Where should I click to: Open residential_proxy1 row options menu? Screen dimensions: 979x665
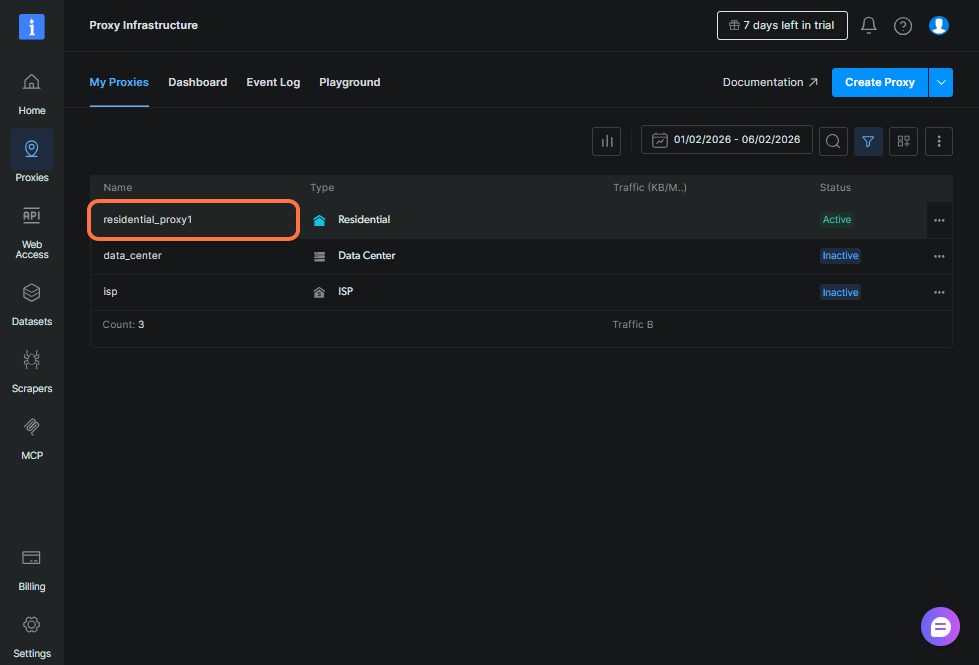(939, 220)
